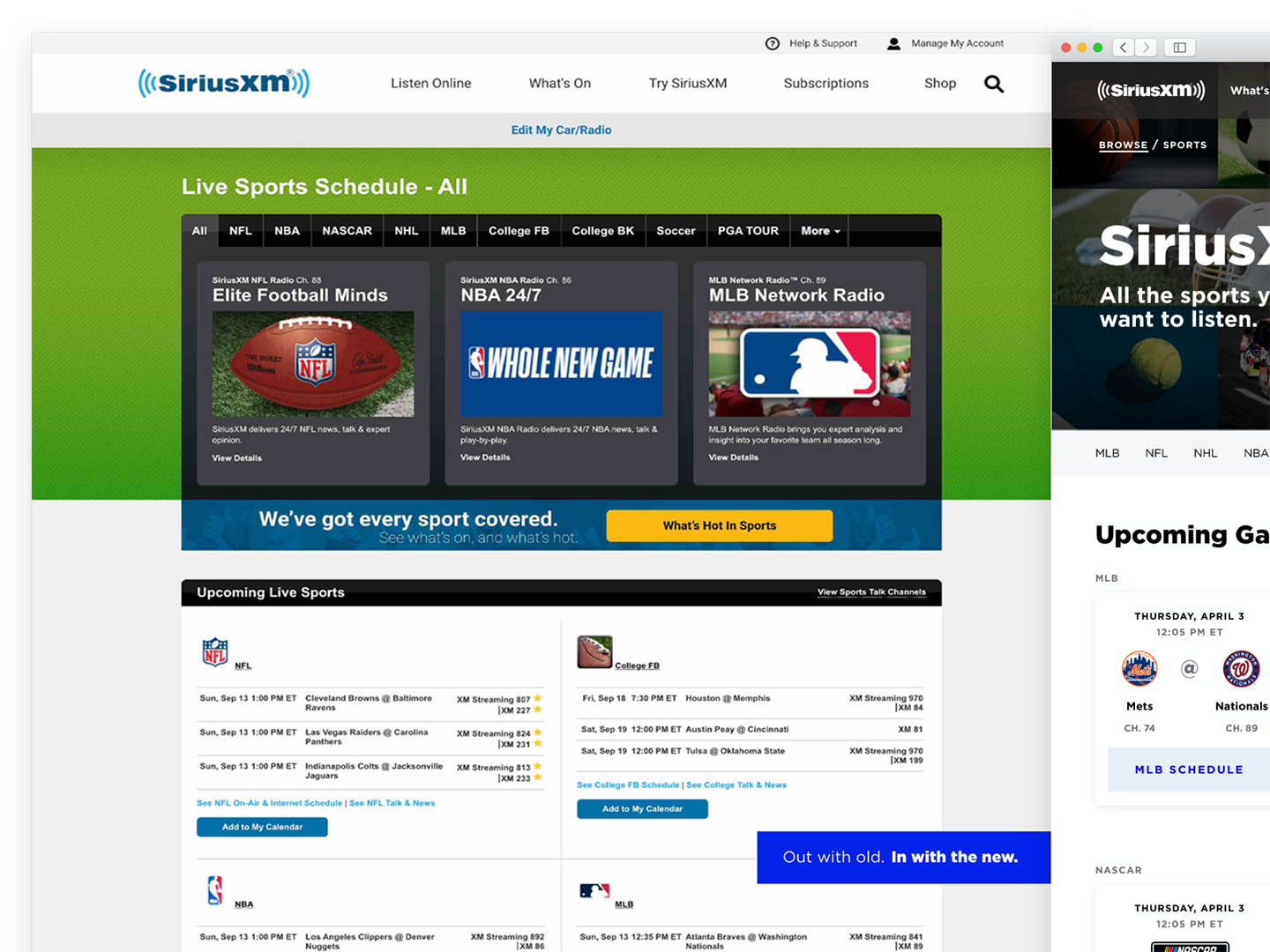Screen dimensions: 1270x952
Task: Switch to the NBA tab
Action: click(x=287, y=231)
